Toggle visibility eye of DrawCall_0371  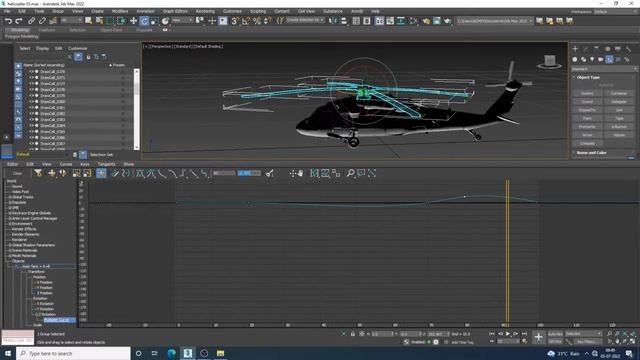click(x=31, y=78)
